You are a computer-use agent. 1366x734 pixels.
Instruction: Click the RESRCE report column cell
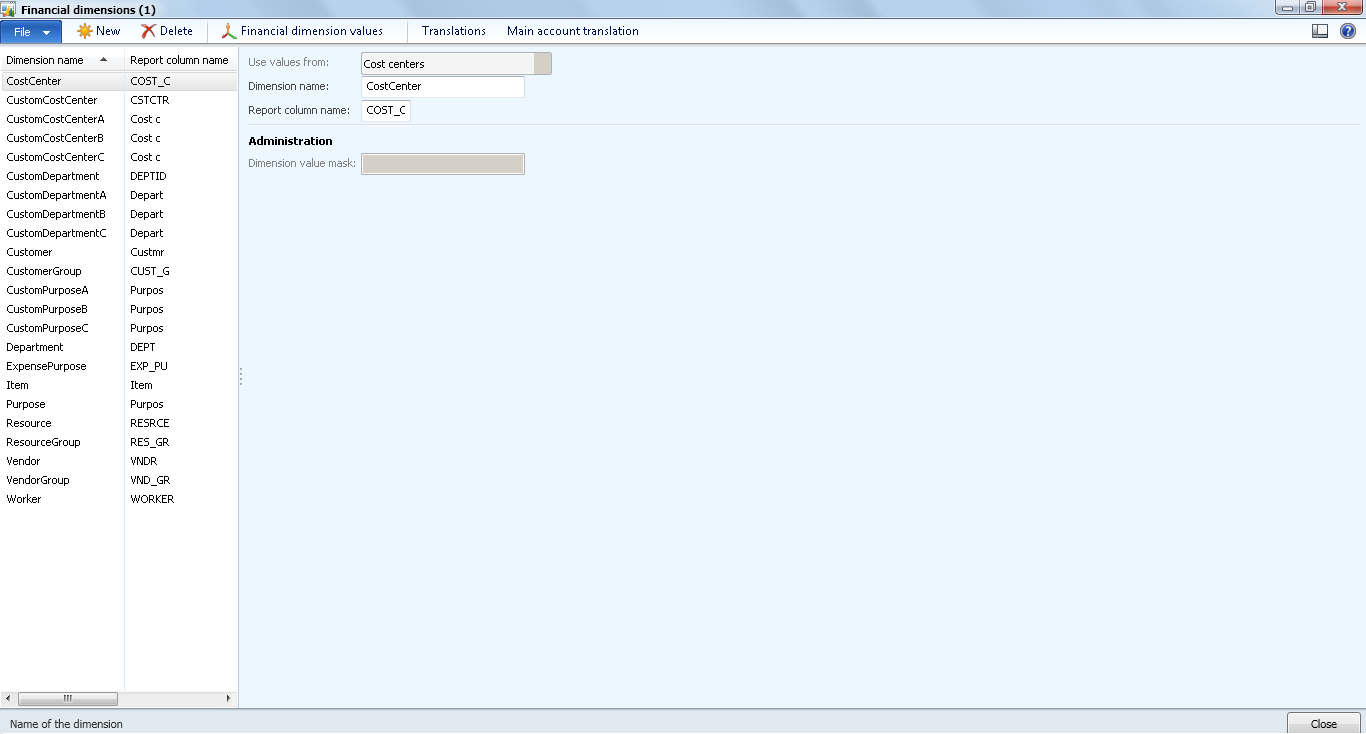click(x=181, y=423)
